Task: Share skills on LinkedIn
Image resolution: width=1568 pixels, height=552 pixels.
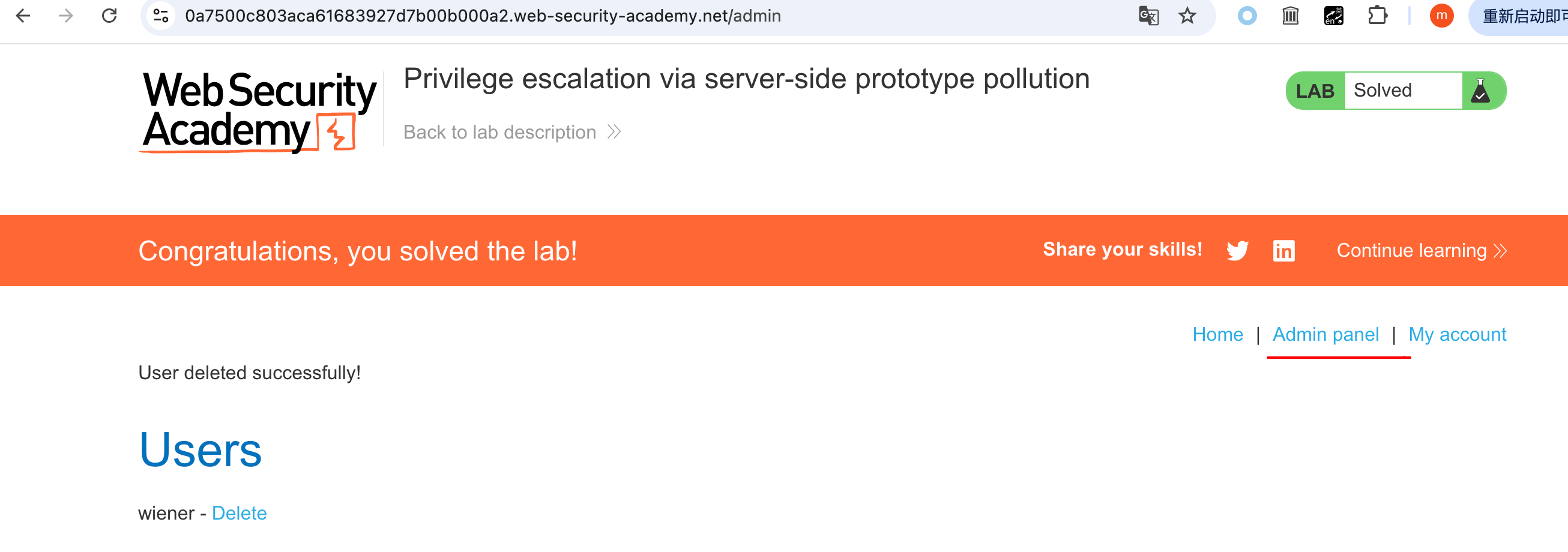Action: [x=1283, y=250]
